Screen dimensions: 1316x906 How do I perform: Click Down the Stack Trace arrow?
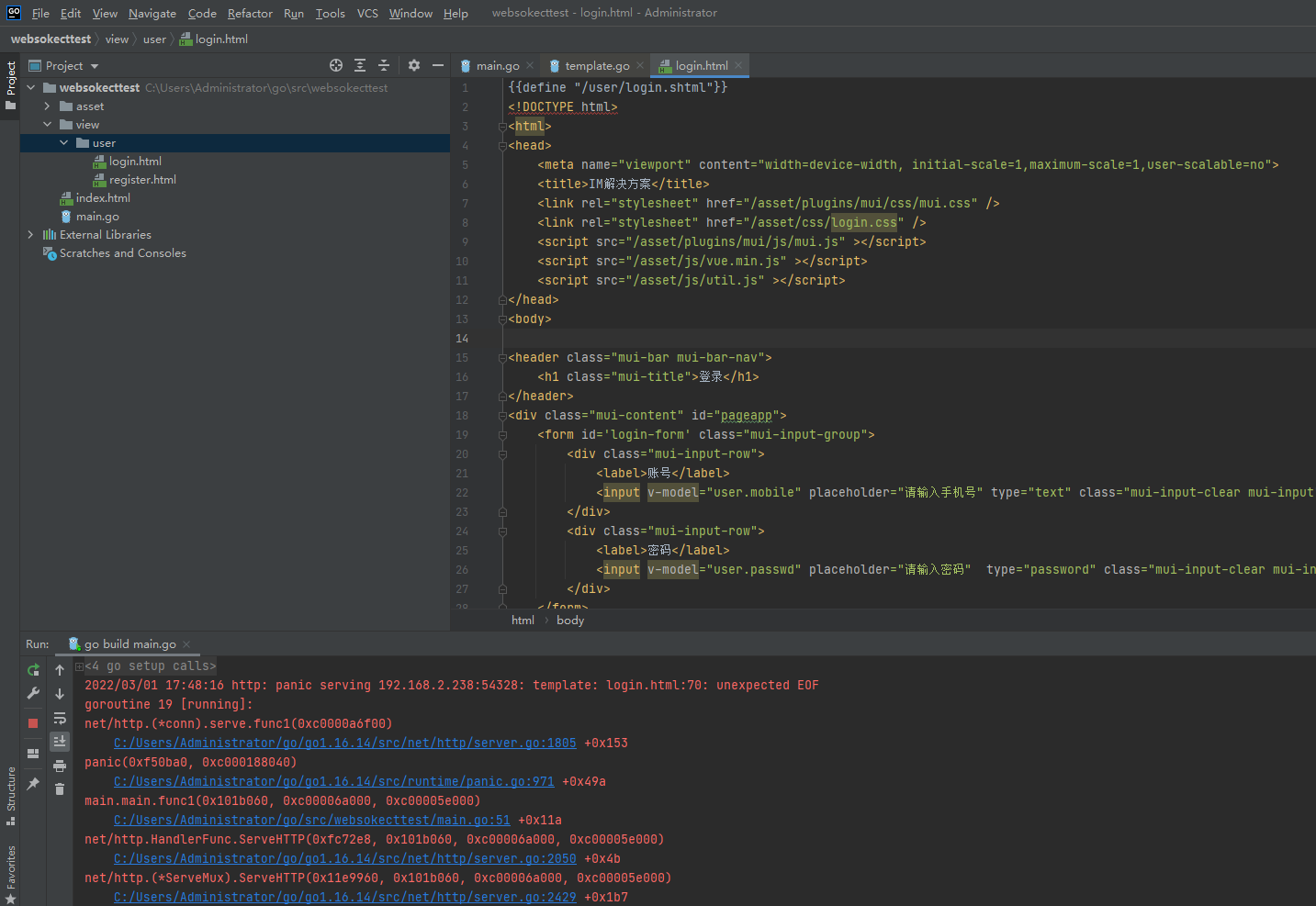pos(60,694)
